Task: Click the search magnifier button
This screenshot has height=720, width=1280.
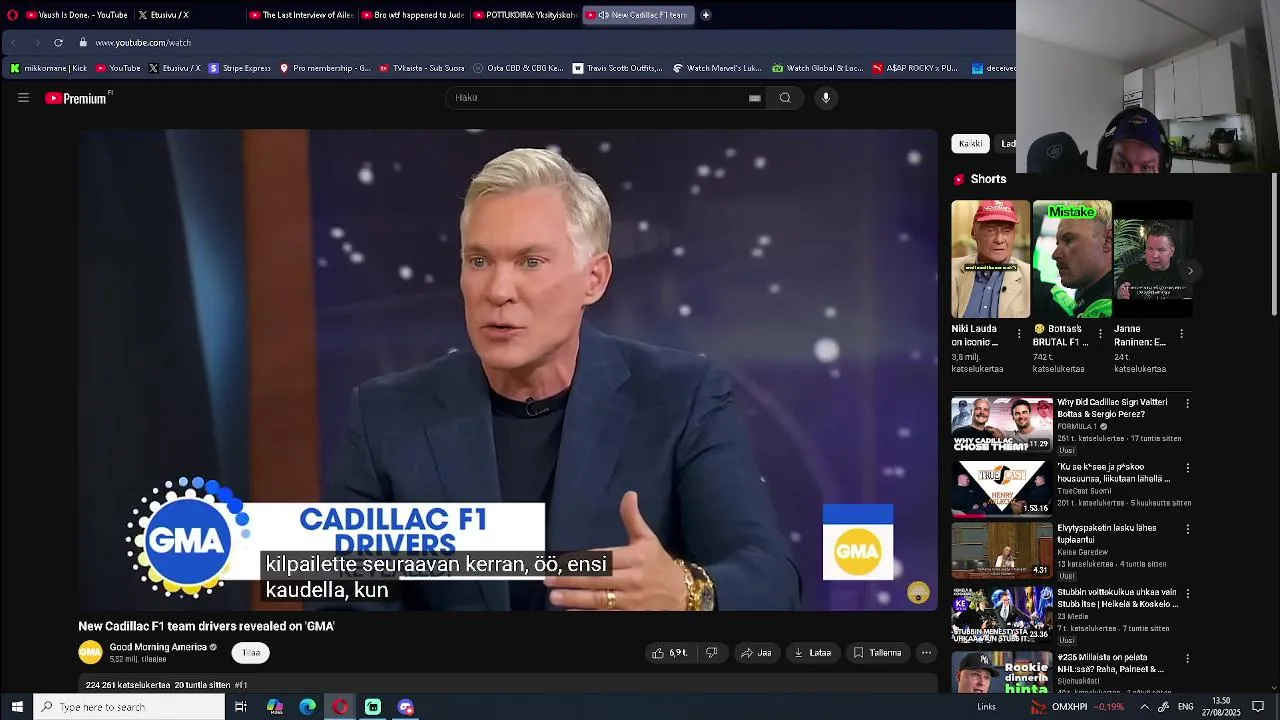Action: tap(785, 98)
